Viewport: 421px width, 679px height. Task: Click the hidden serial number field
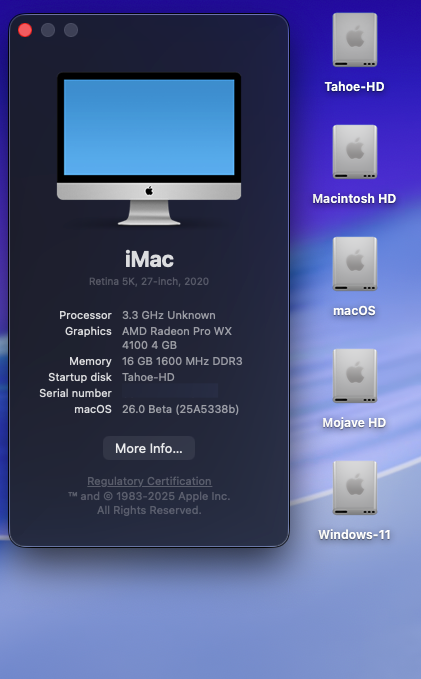(170, 391)
